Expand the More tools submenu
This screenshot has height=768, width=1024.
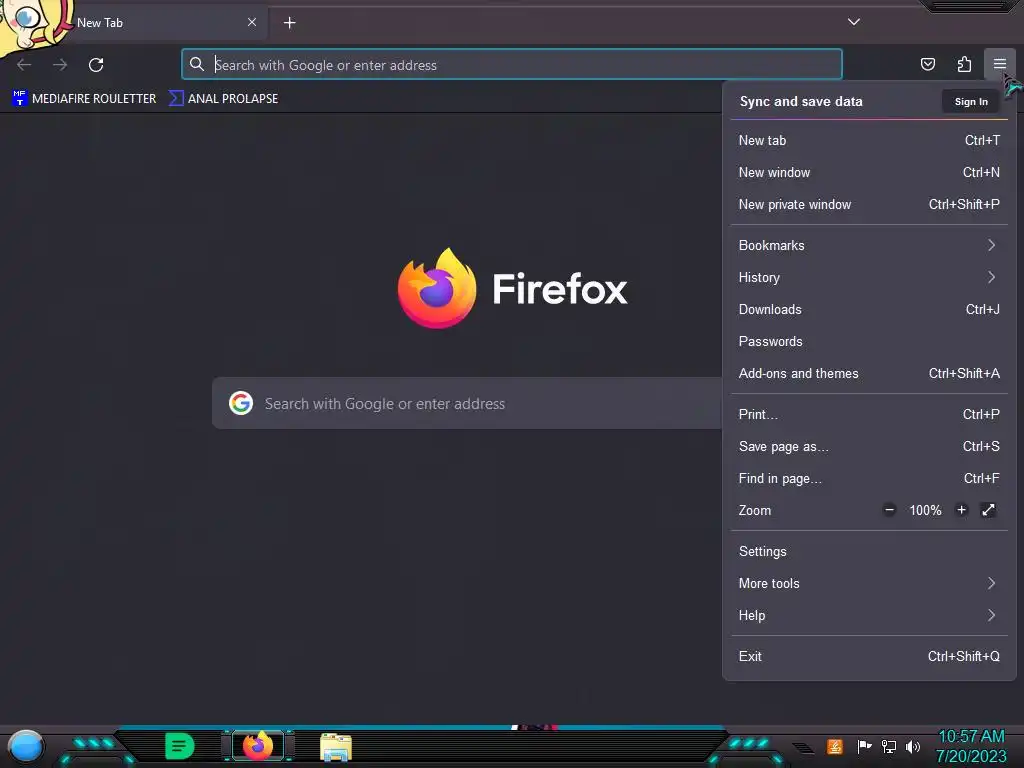click(869, 584)
